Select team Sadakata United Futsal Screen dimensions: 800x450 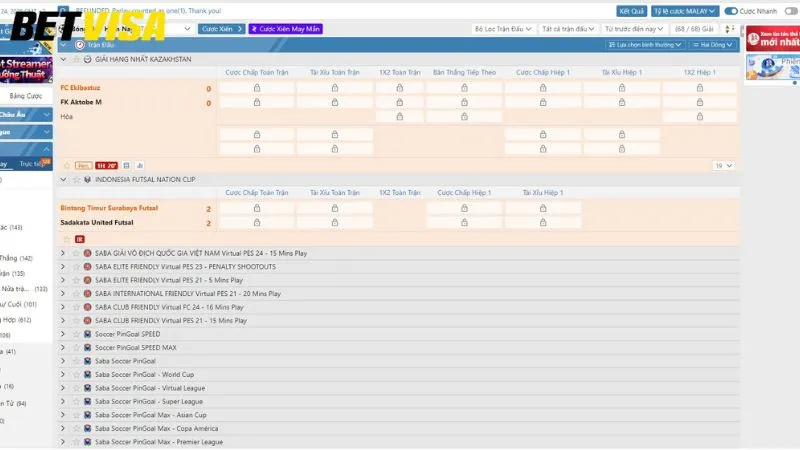coord(96,222)
